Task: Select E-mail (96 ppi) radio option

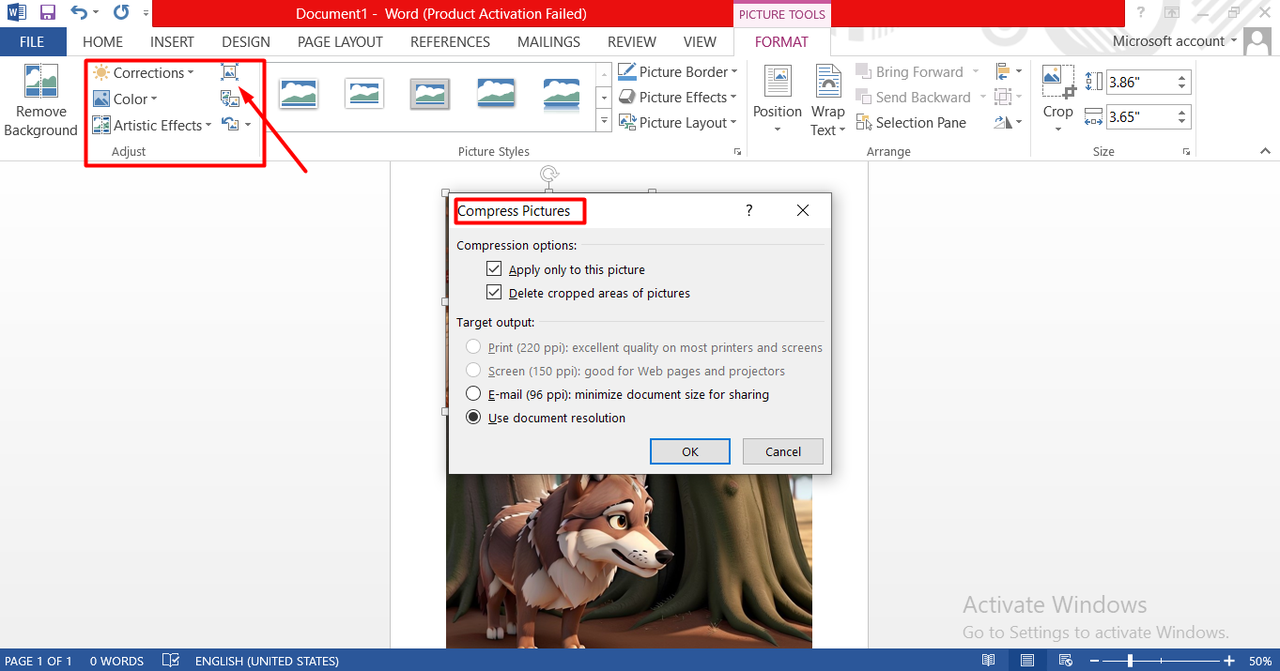Action: click(x=474, y=394)
